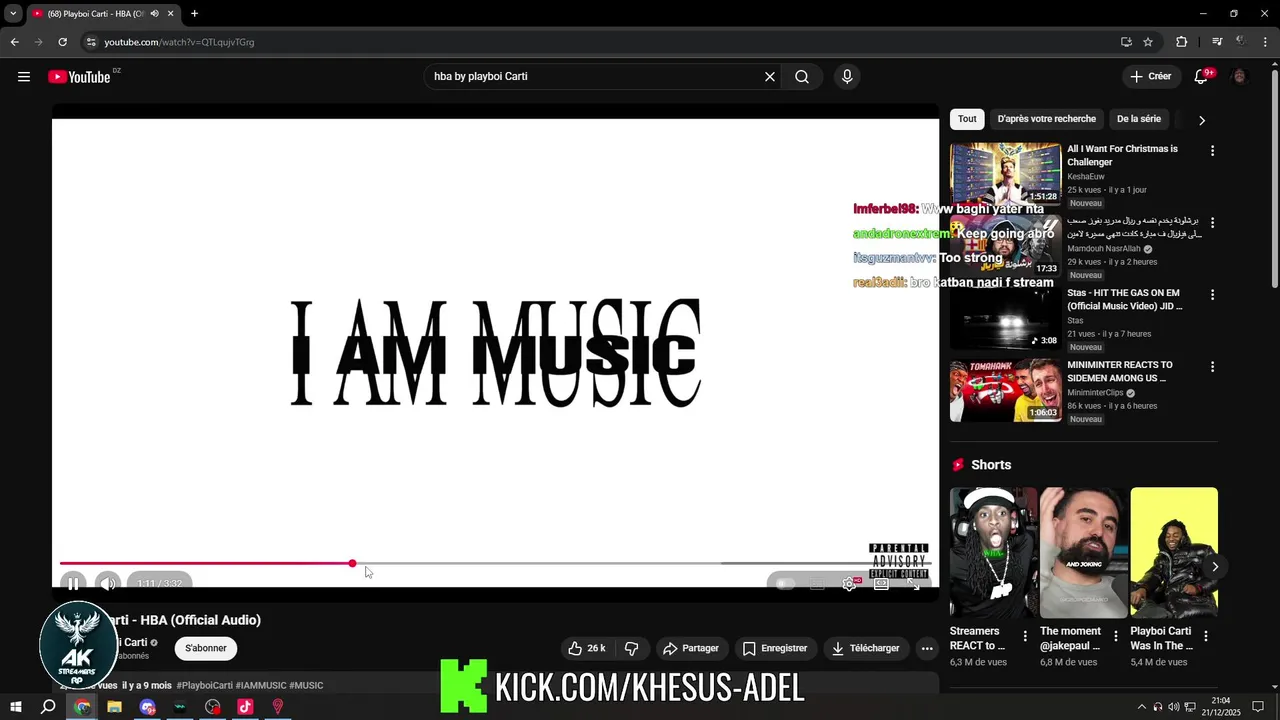Click the S'abonner button
Image resolution: width=1280 pixels, height=720 pixels.
coord(205,648)
